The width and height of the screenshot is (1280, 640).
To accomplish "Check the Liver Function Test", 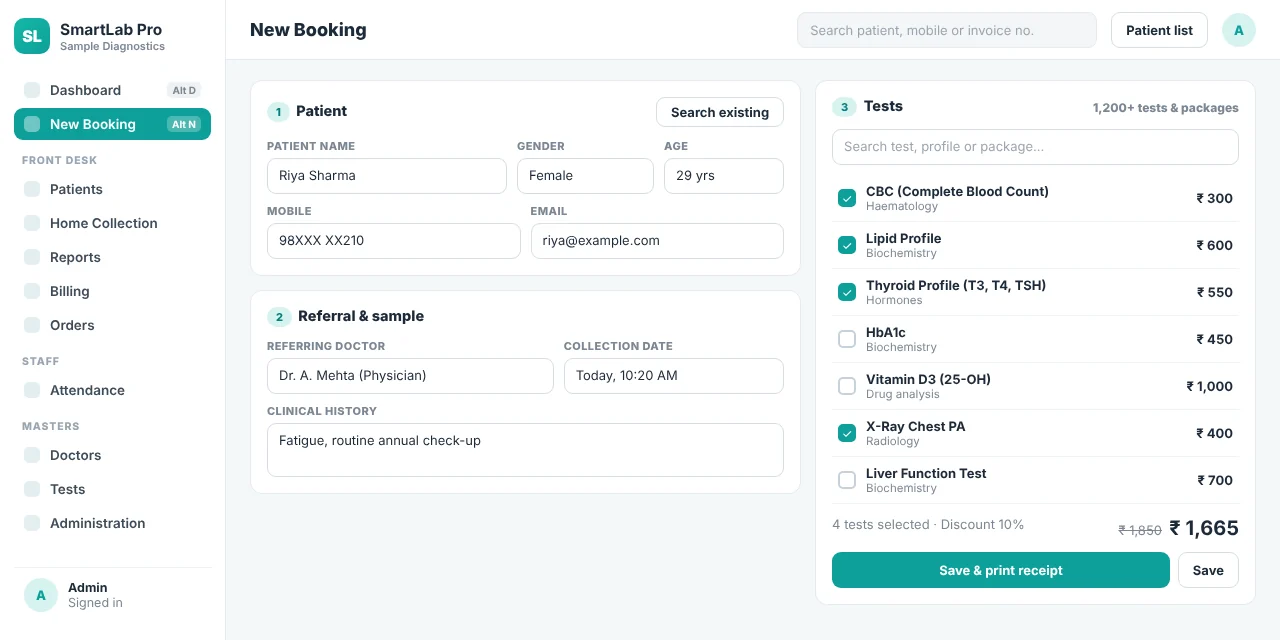I will pos(847,480).
